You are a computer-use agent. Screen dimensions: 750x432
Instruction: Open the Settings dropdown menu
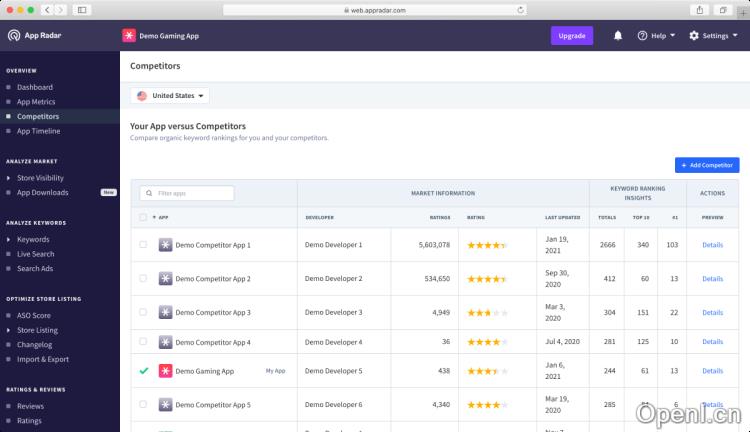click(714, 35)
